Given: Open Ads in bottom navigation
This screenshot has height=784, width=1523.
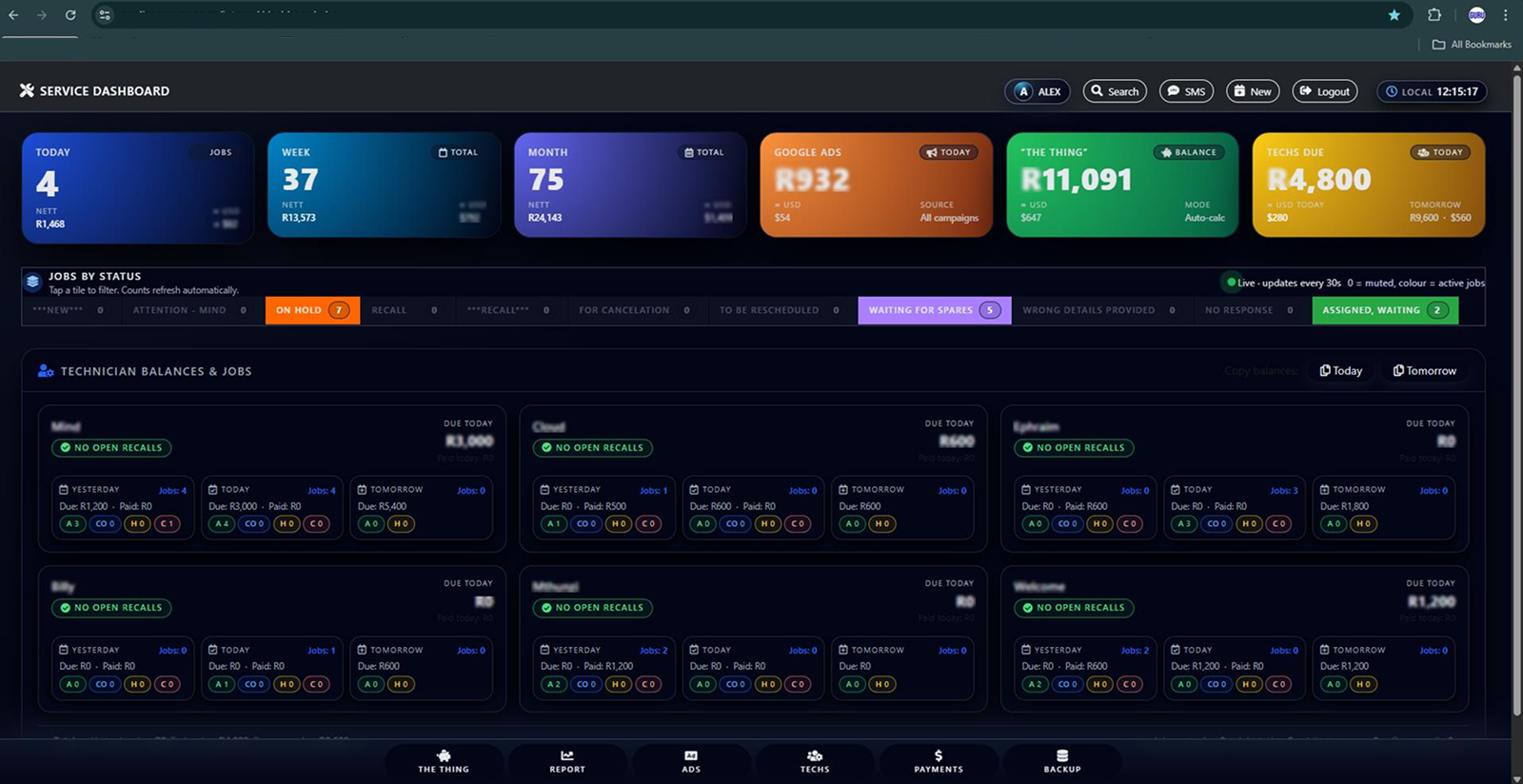Looking at the screenshot, I should [691, 761].
